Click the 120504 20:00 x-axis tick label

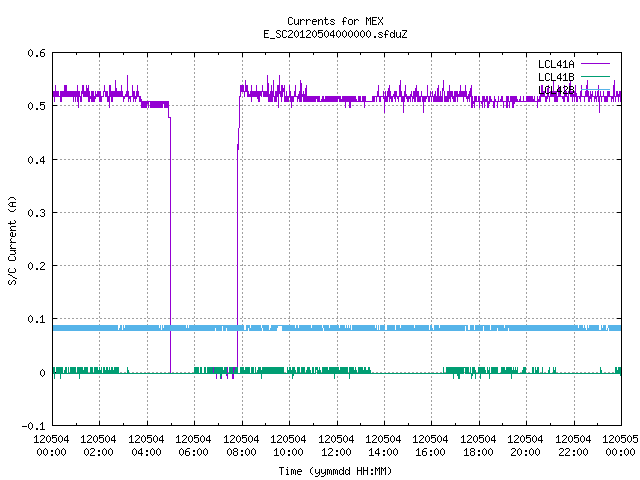[525, 446]
